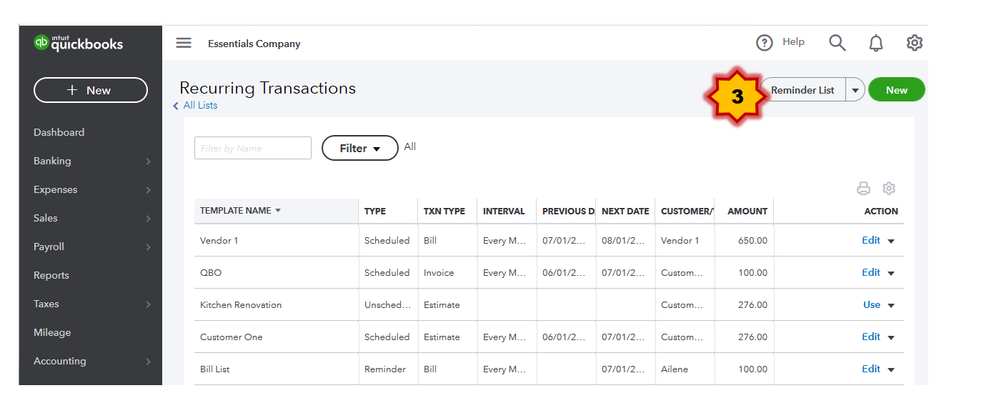Go to Reports in the sidebar
The image size is (999, 403).
point(51,275)
